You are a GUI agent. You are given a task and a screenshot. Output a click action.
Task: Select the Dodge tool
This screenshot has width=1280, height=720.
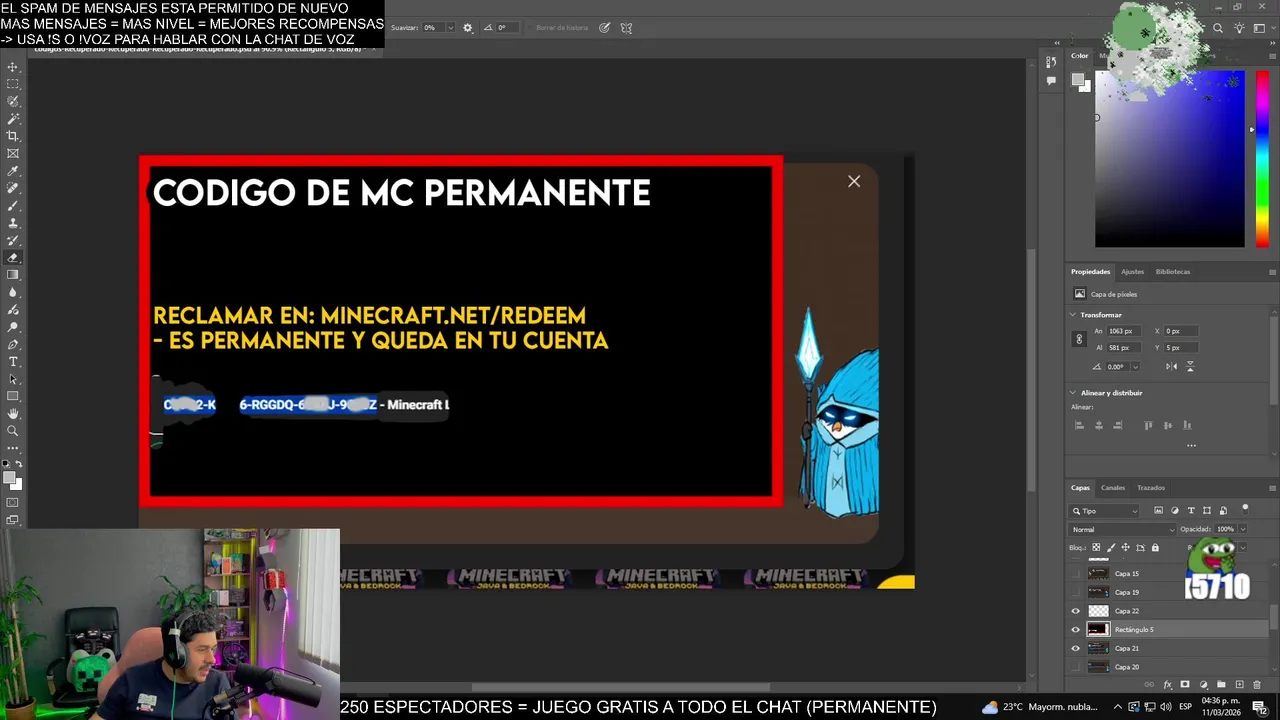click(13, 325)
